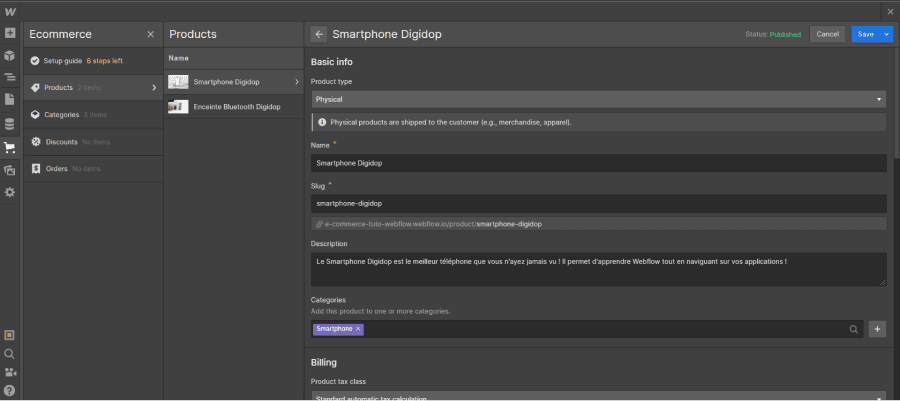Close the Ecommerce panel

[150, 34]
